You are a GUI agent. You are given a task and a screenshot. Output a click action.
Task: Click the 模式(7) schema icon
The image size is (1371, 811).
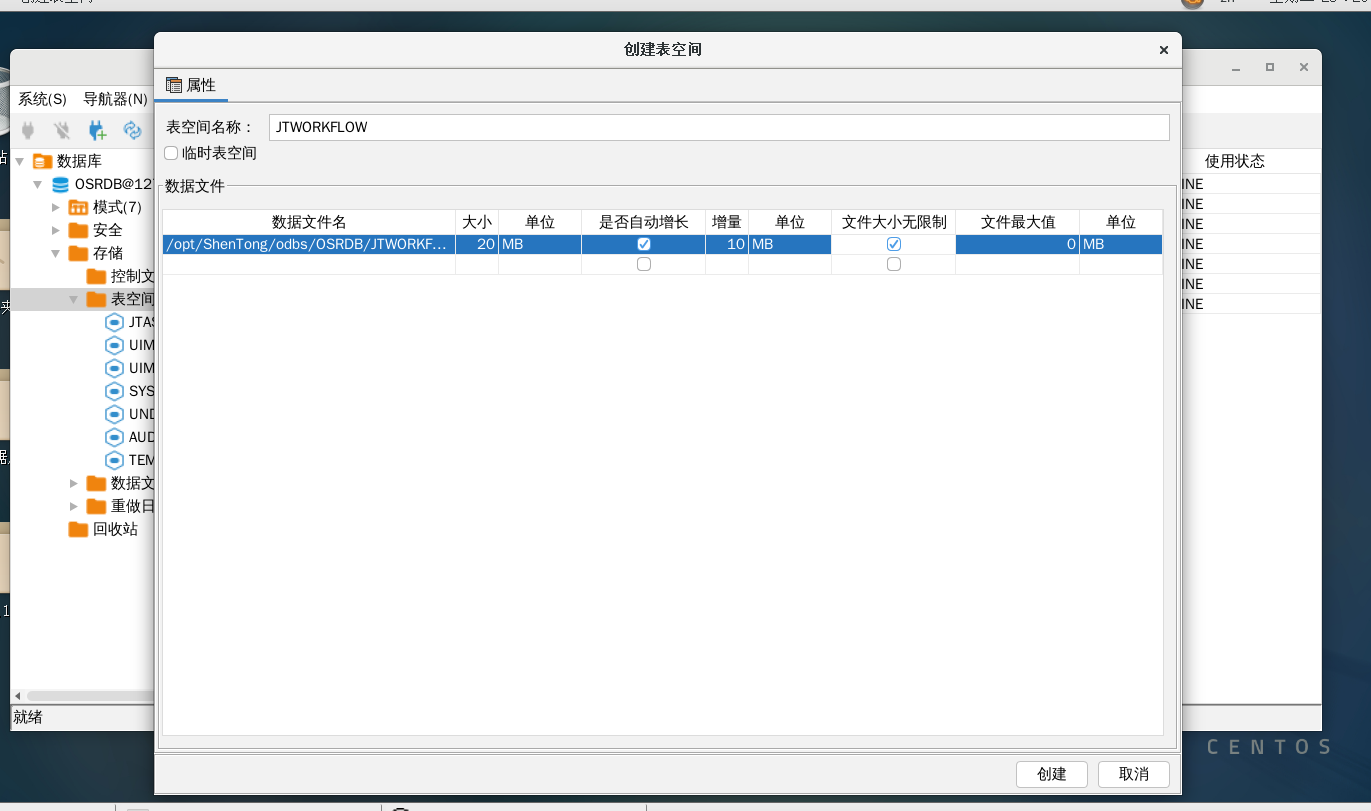pyautogui.click(x=78, y=207)
